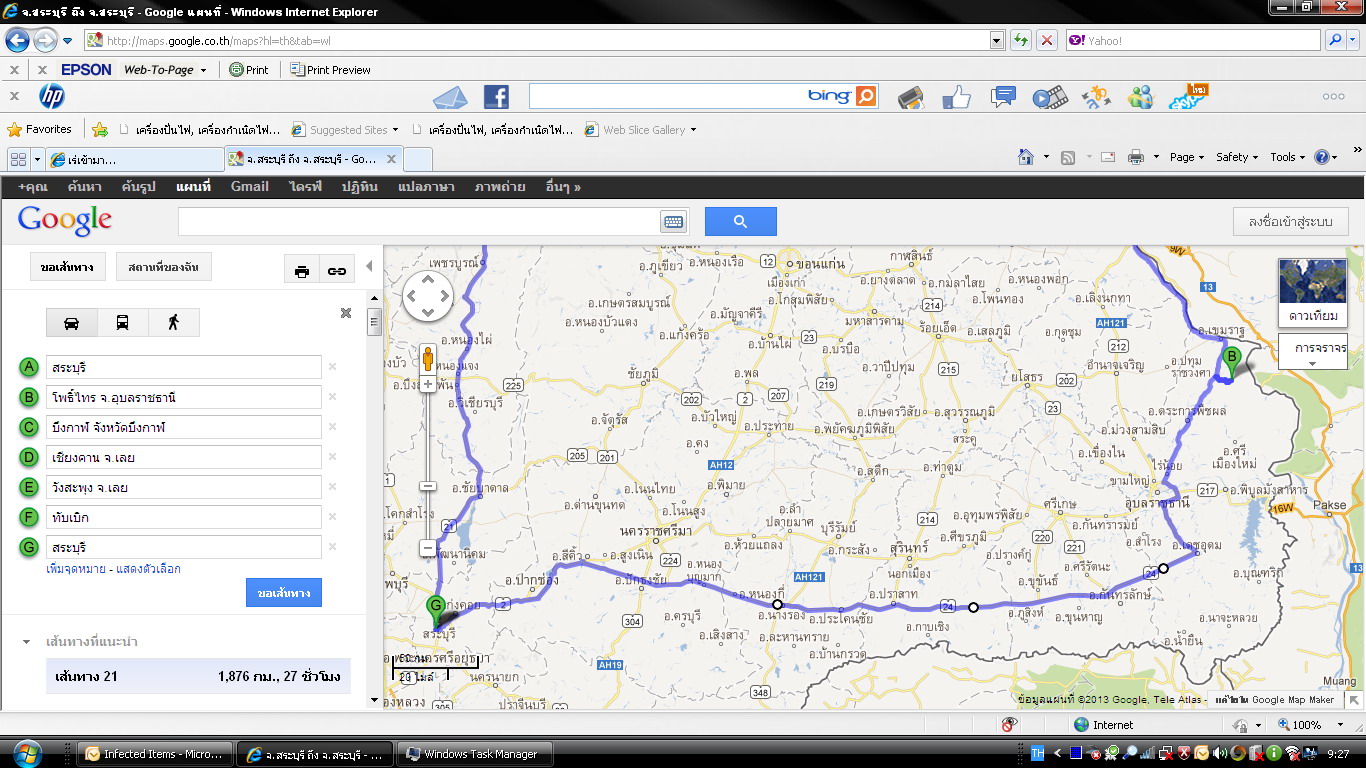Click the blue Google search button
1366x768 pixels.
click(740, 221)
